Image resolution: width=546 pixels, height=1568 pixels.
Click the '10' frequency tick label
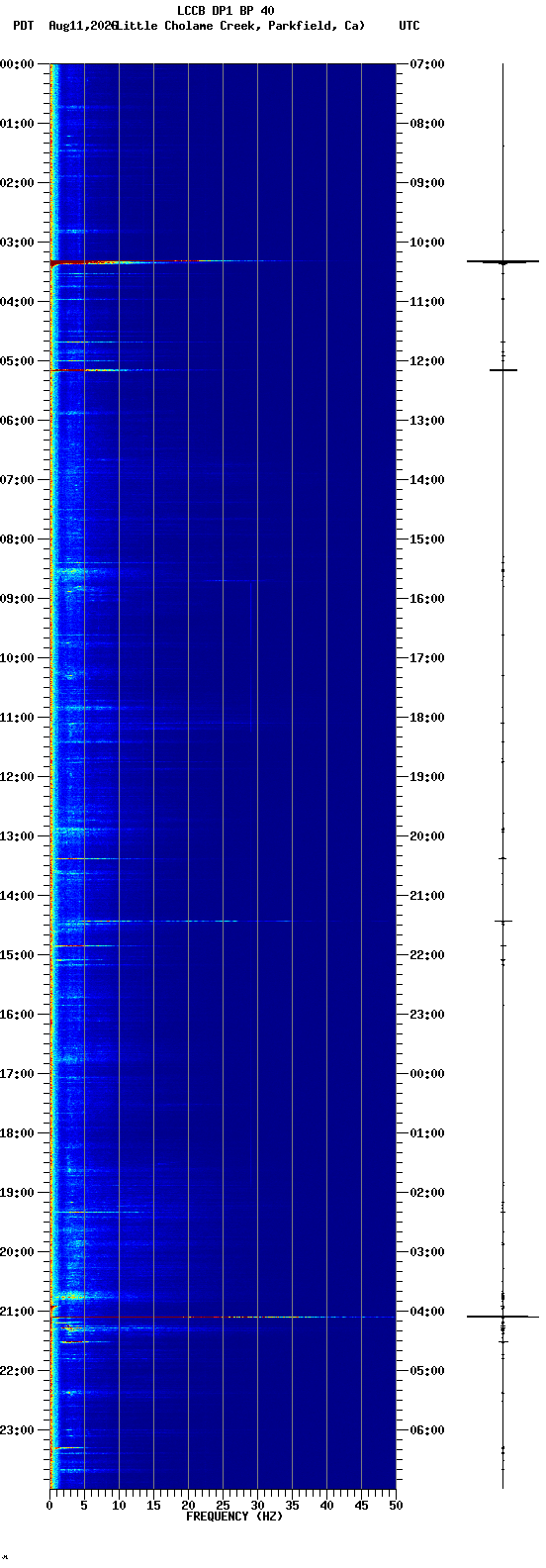(119, 1506)
